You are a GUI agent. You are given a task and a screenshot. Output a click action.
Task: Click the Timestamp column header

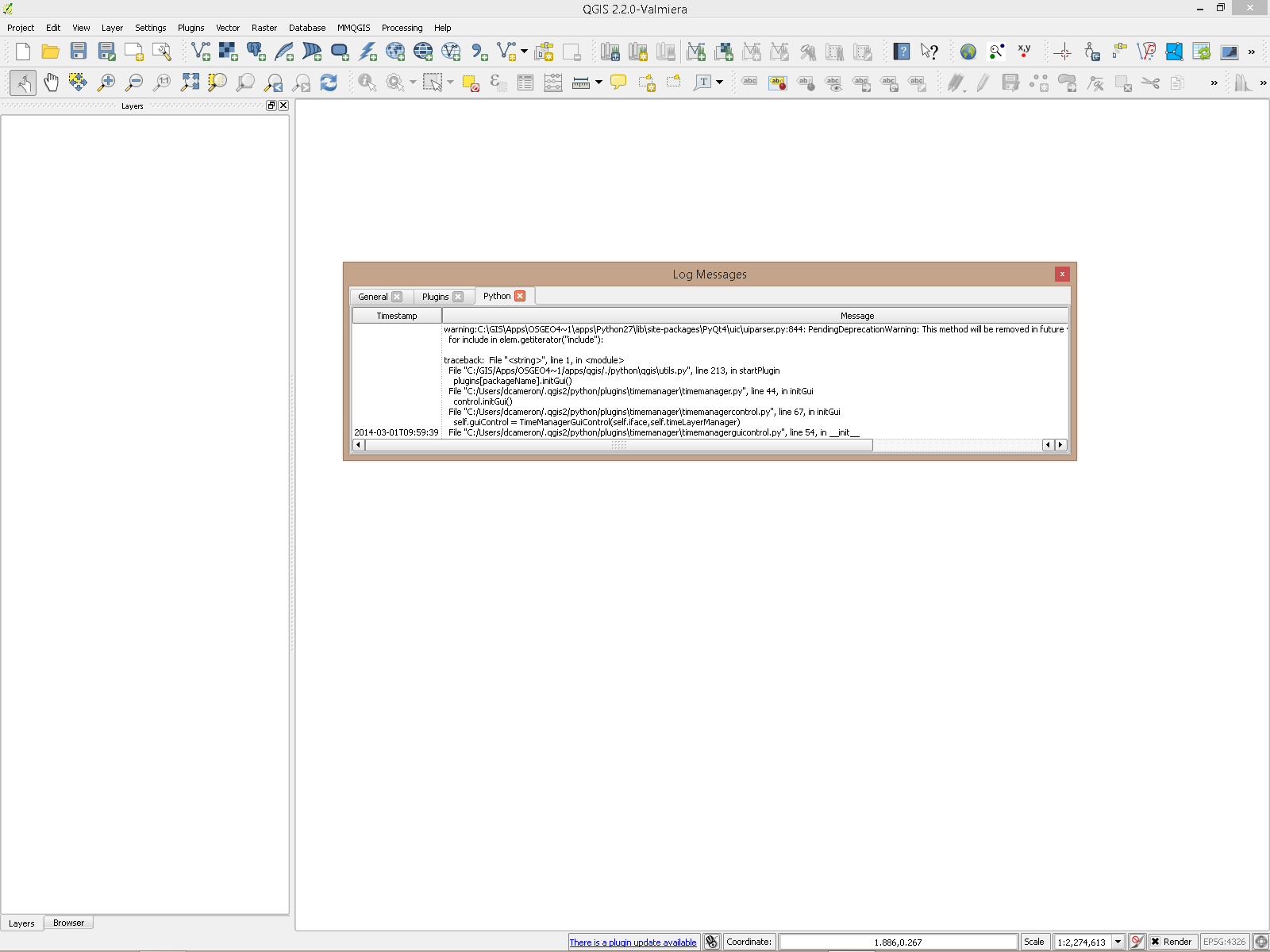click(397, 316)
